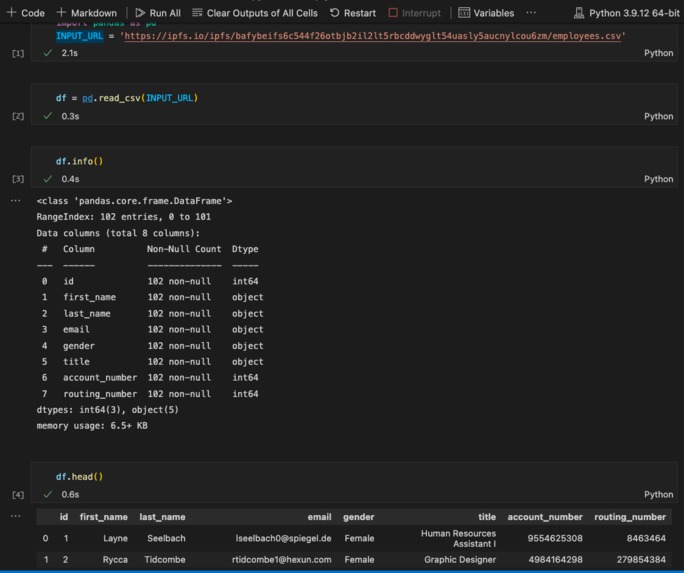This screenshot has width=684, height=573.
Task: Click the execution count [1] label
Action: pos(18,54)
